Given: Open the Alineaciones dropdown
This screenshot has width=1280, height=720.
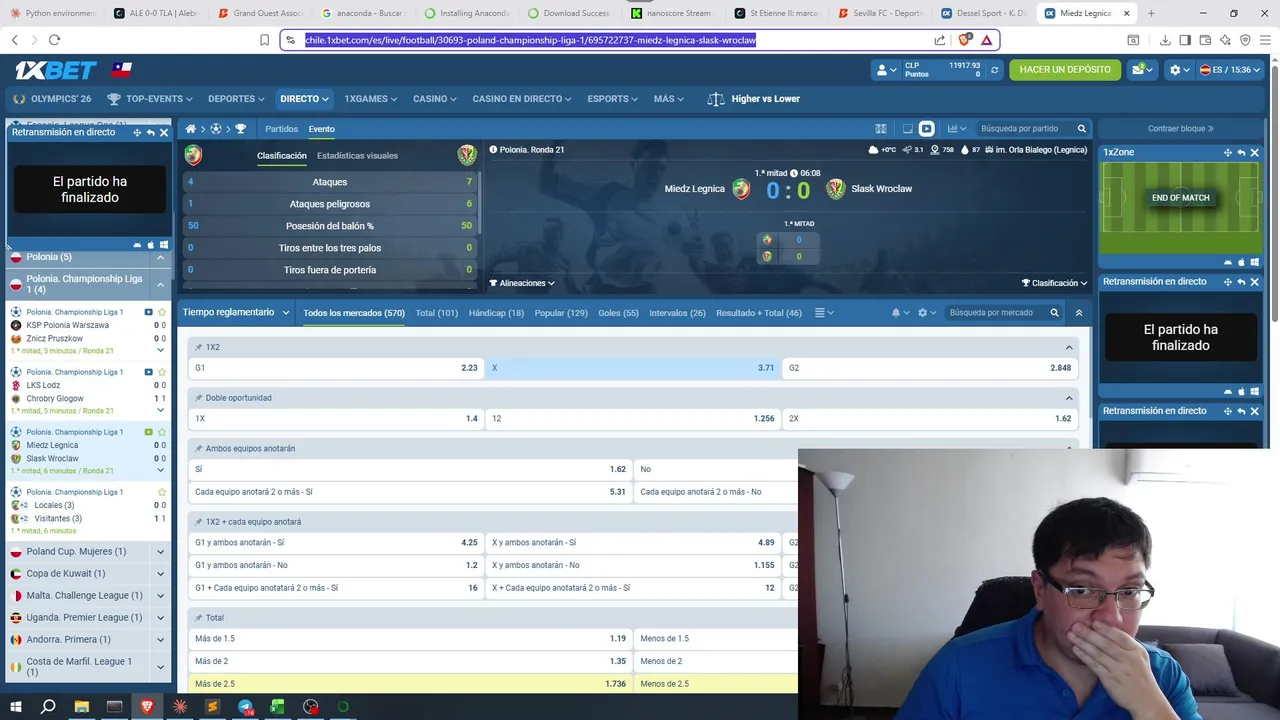Looking at the screenshot, I should (522, 283).
